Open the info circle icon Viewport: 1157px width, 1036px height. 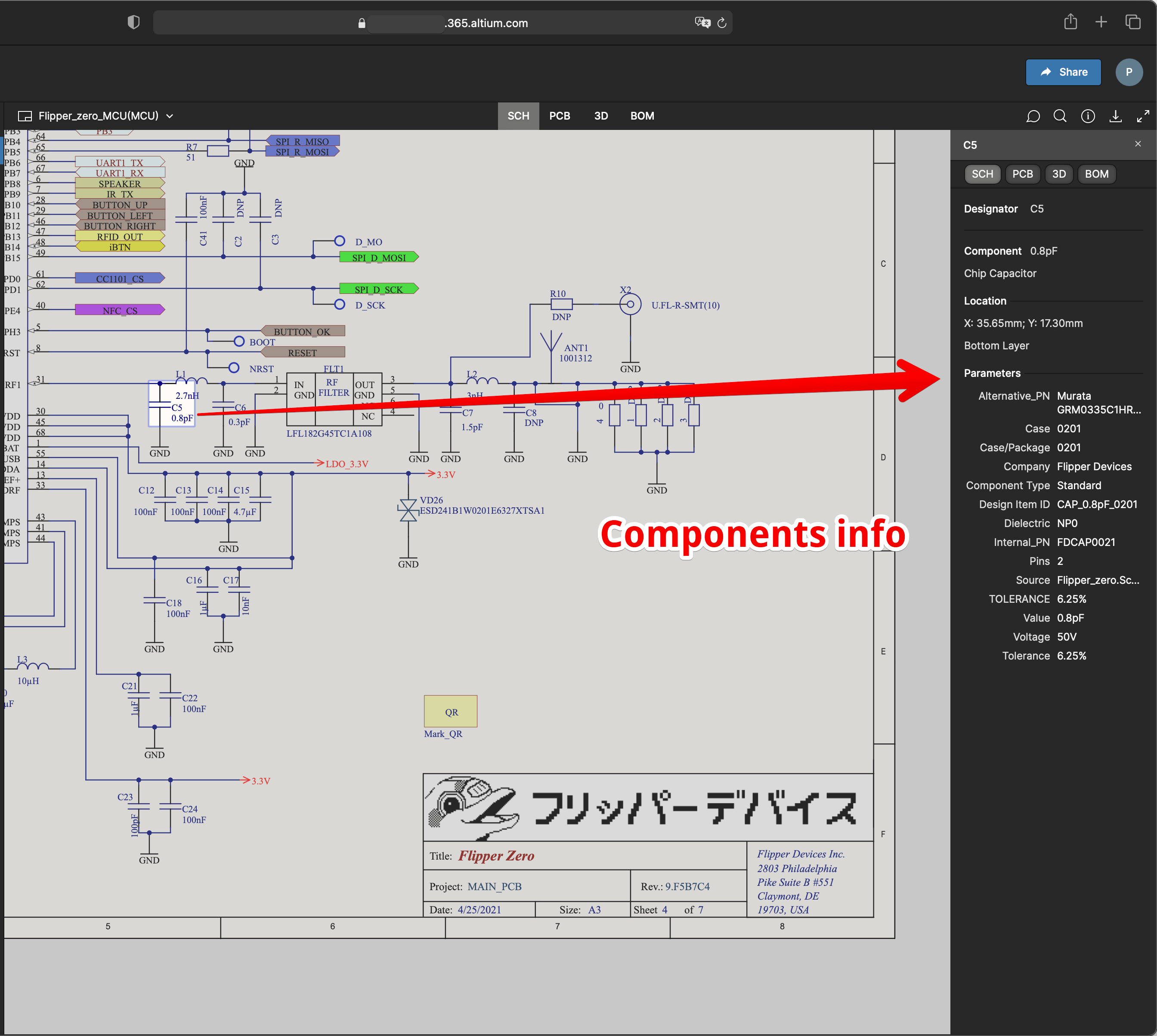[x=1088, y=116]
